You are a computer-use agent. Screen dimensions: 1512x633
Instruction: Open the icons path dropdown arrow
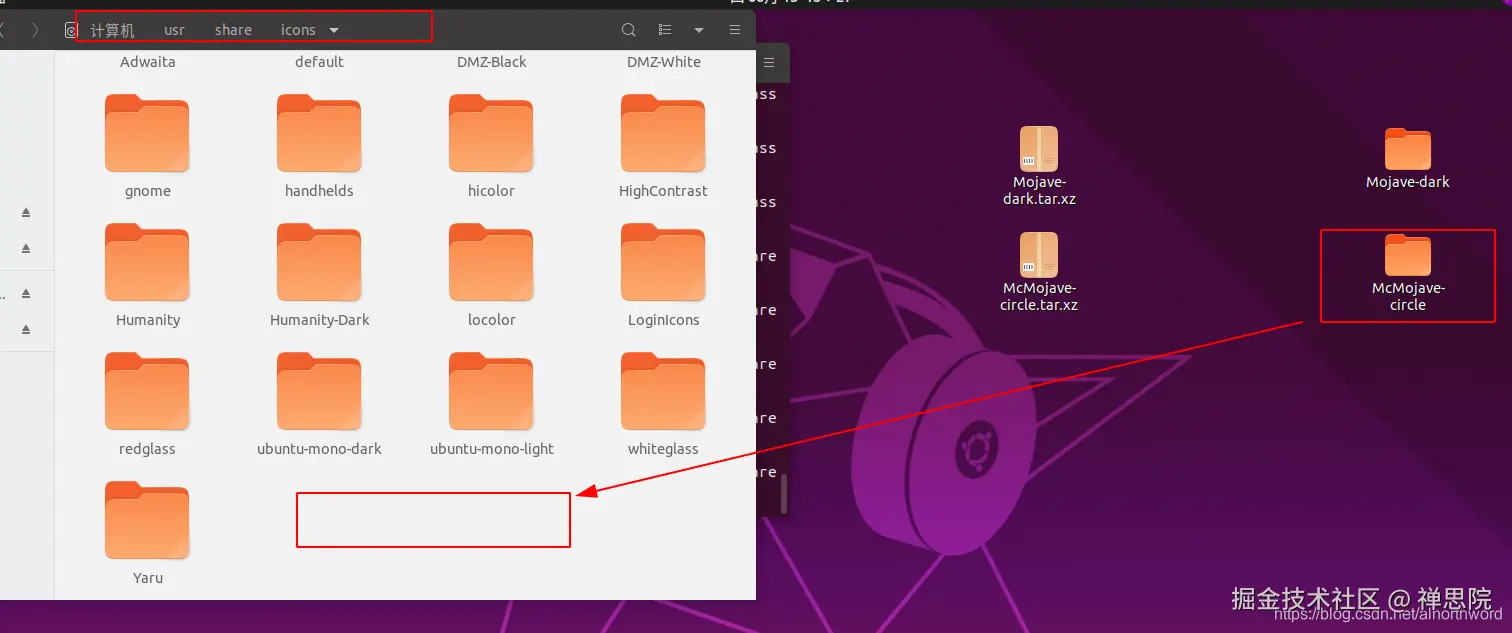334,30
